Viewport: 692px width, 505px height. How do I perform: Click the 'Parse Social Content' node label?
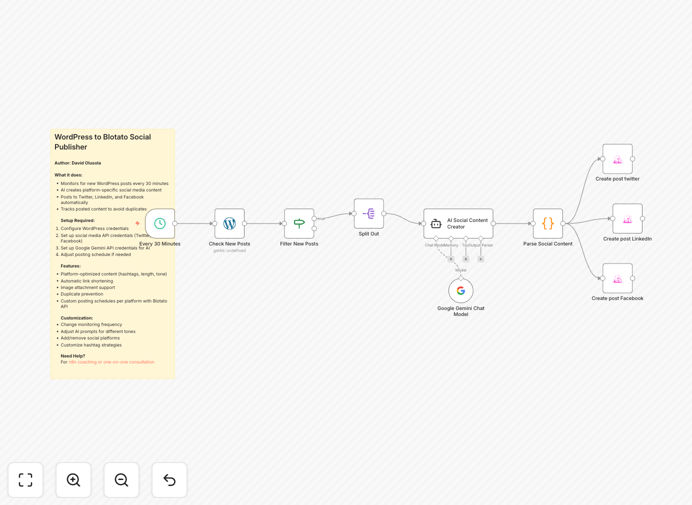tap(548, 244)
